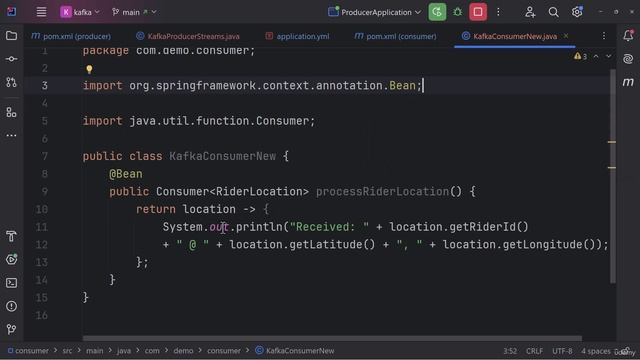Open Code With Me user icon
Viewport: 640px width, 360px height.
[x=530, y=12]
